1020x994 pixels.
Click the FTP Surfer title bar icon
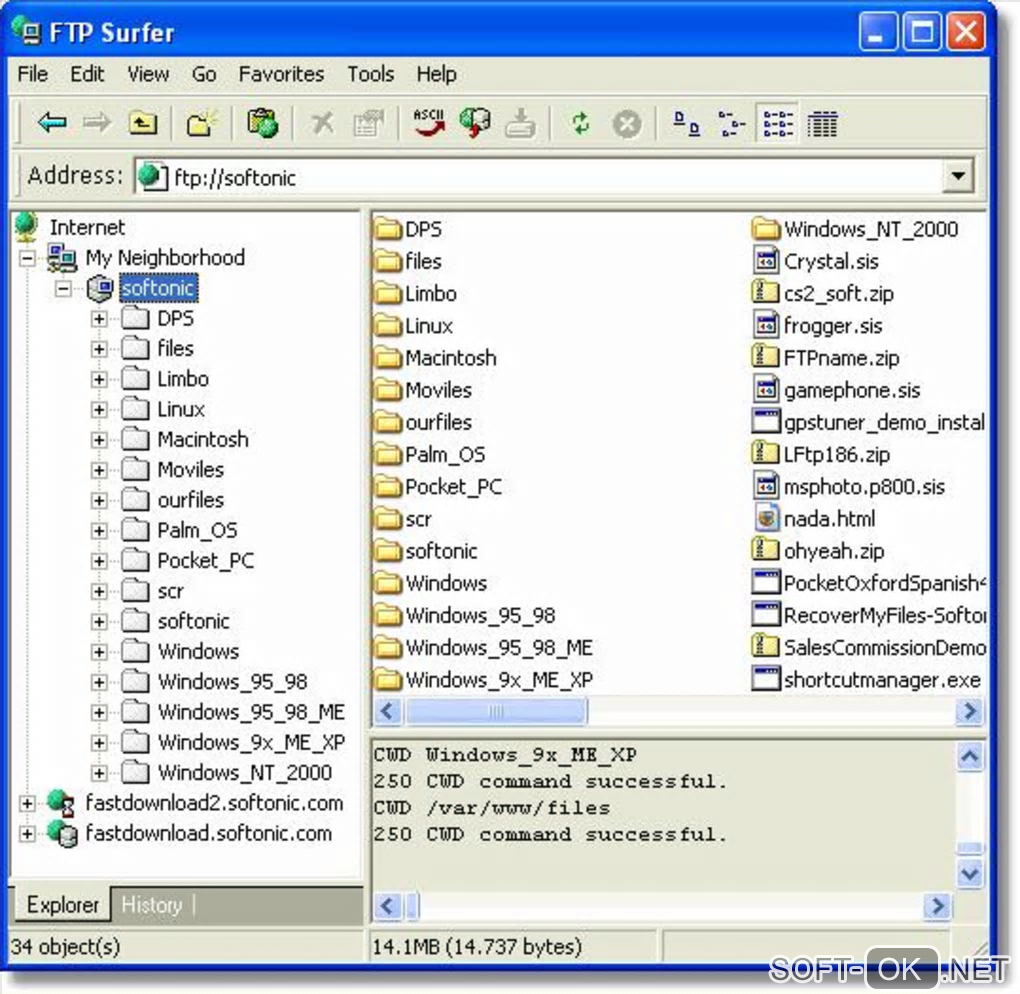point(27,31)
